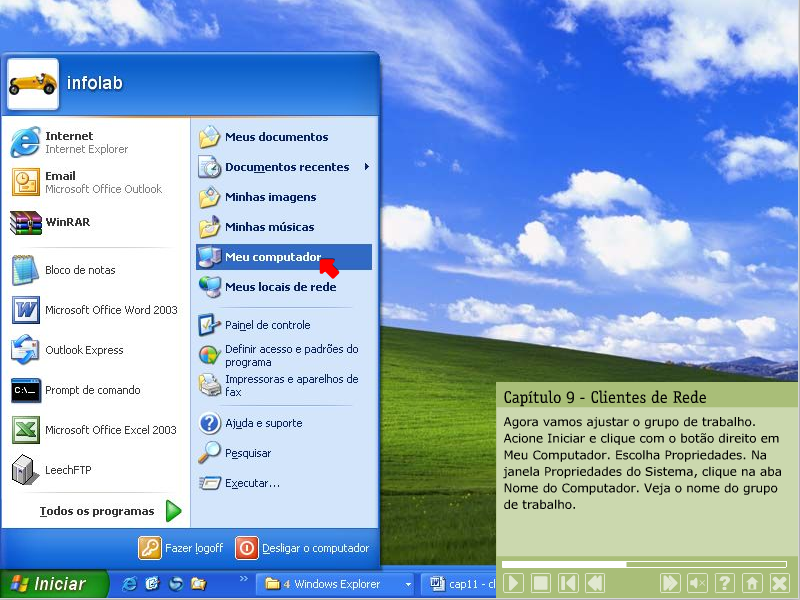Screen dimensions: 800x600
Task: Show hidden Quick Launch items chevron
Action: [x=243, y=579]
